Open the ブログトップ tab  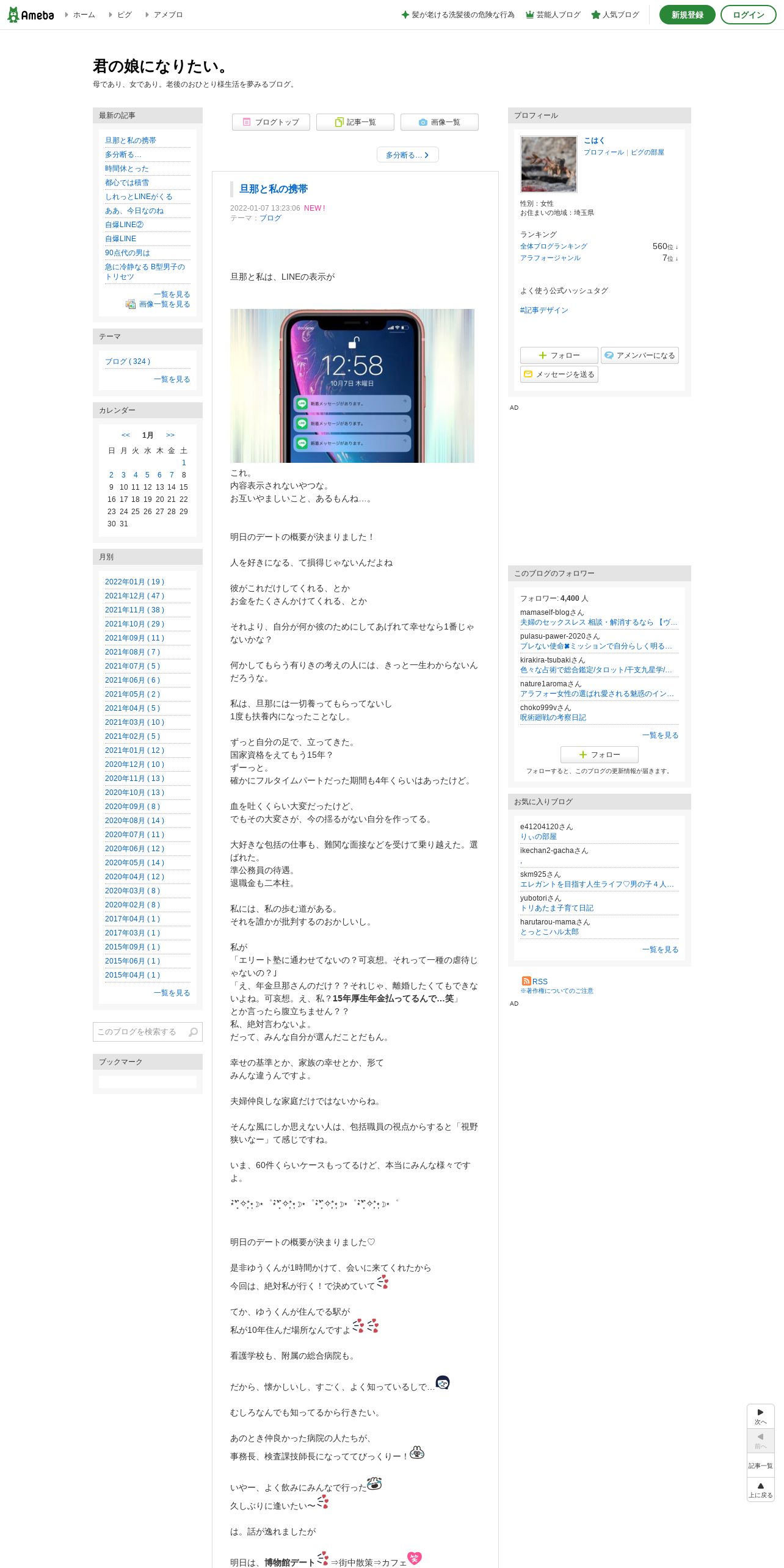271,122
